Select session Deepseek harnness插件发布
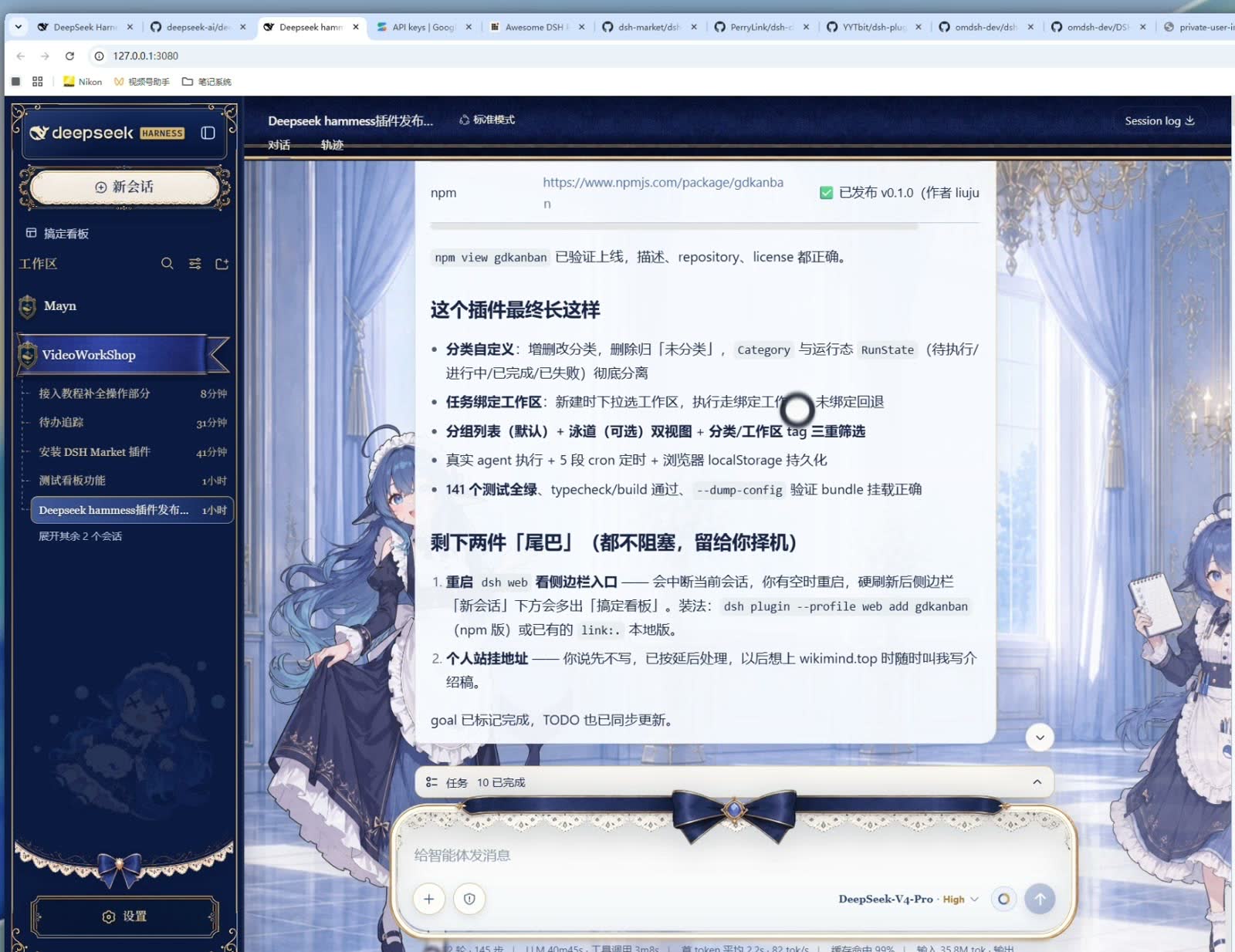Screen dimensions: 1235x952 (x=131, y=510)
